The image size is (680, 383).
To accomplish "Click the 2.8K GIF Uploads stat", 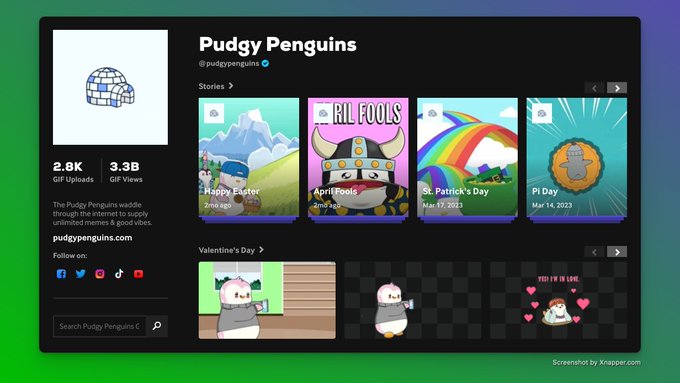I will (73, 172).
